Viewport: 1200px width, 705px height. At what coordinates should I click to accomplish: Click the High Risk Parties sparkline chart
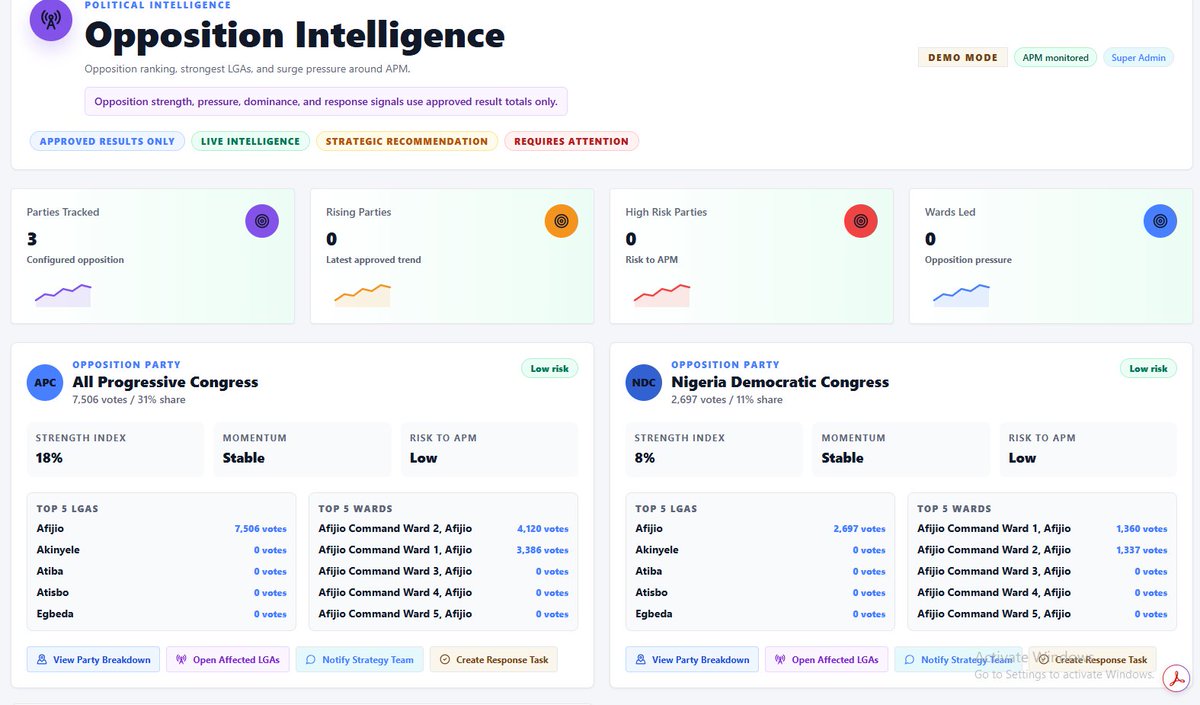(x=662, y=295)
